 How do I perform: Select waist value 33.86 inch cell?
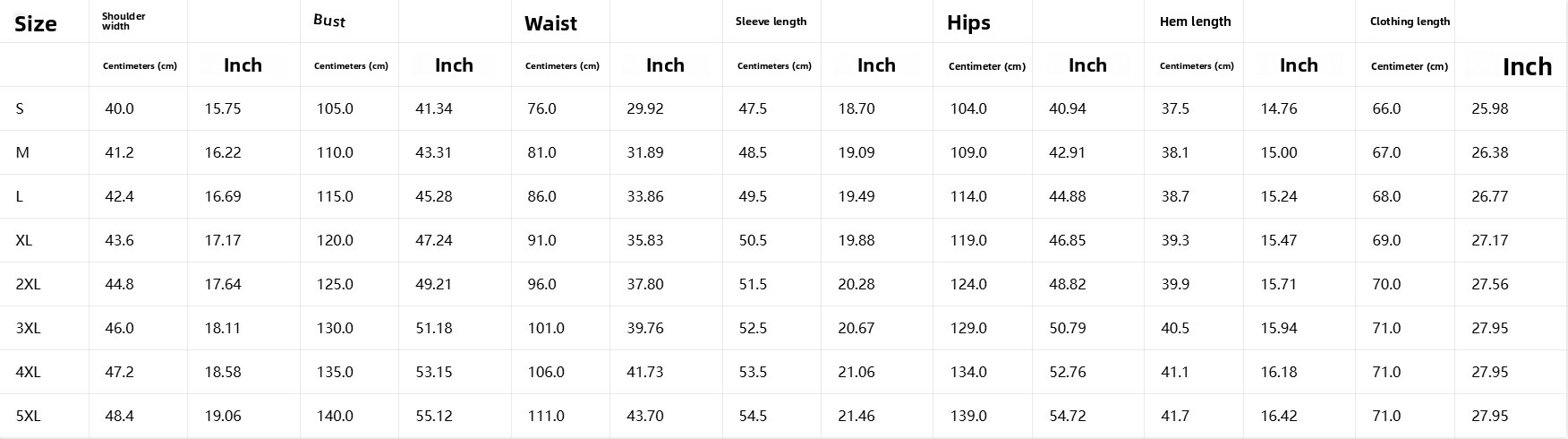click(x=645, y=196)
